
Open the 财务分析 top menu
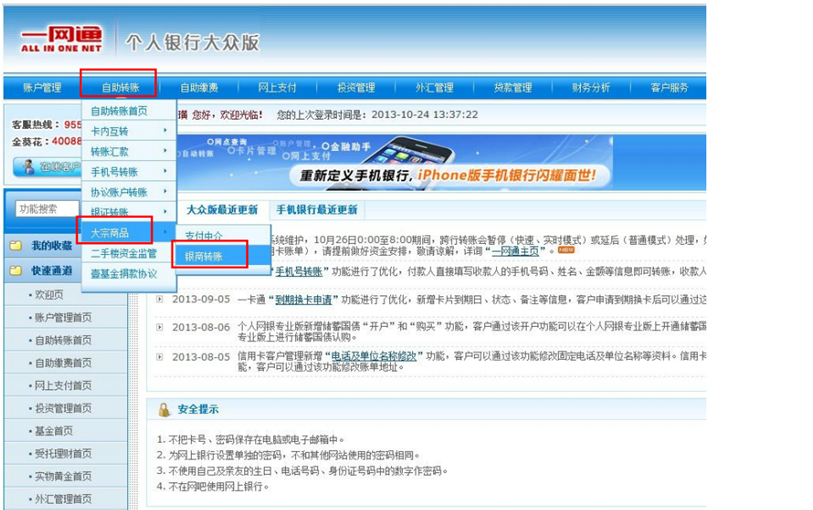pos(591,88)
